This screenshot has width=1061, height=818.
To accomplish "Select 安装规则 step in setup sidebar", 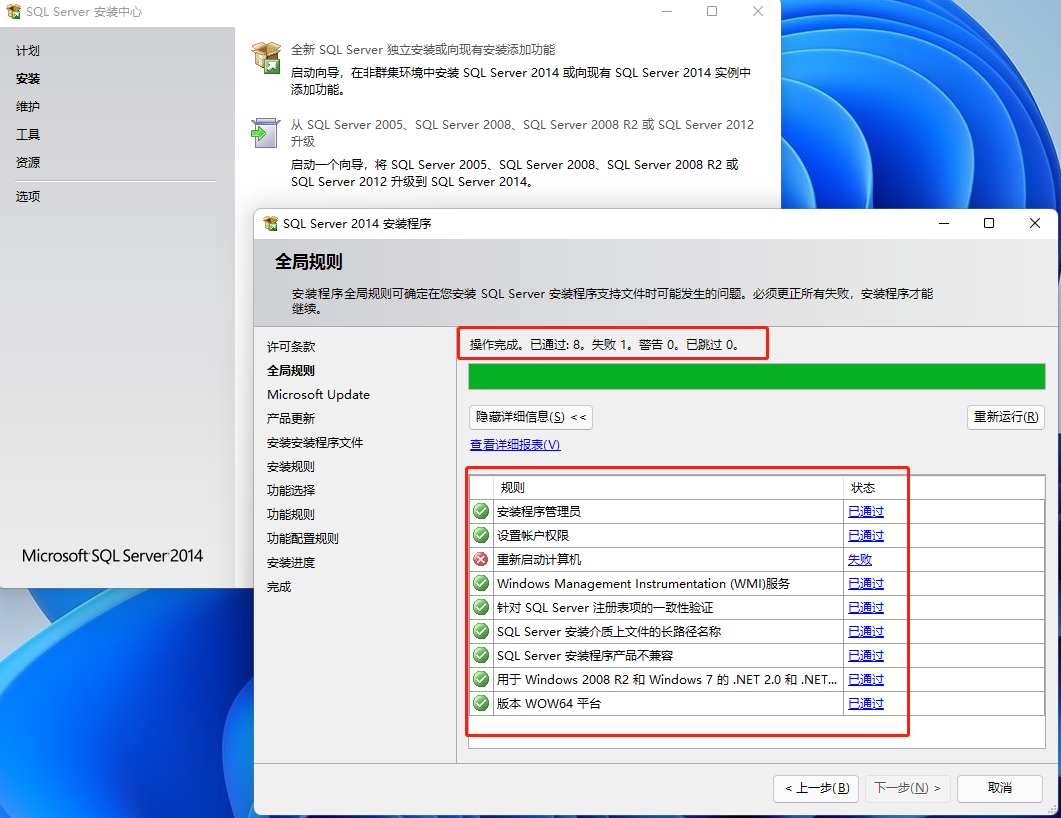I will coord(291,466).
